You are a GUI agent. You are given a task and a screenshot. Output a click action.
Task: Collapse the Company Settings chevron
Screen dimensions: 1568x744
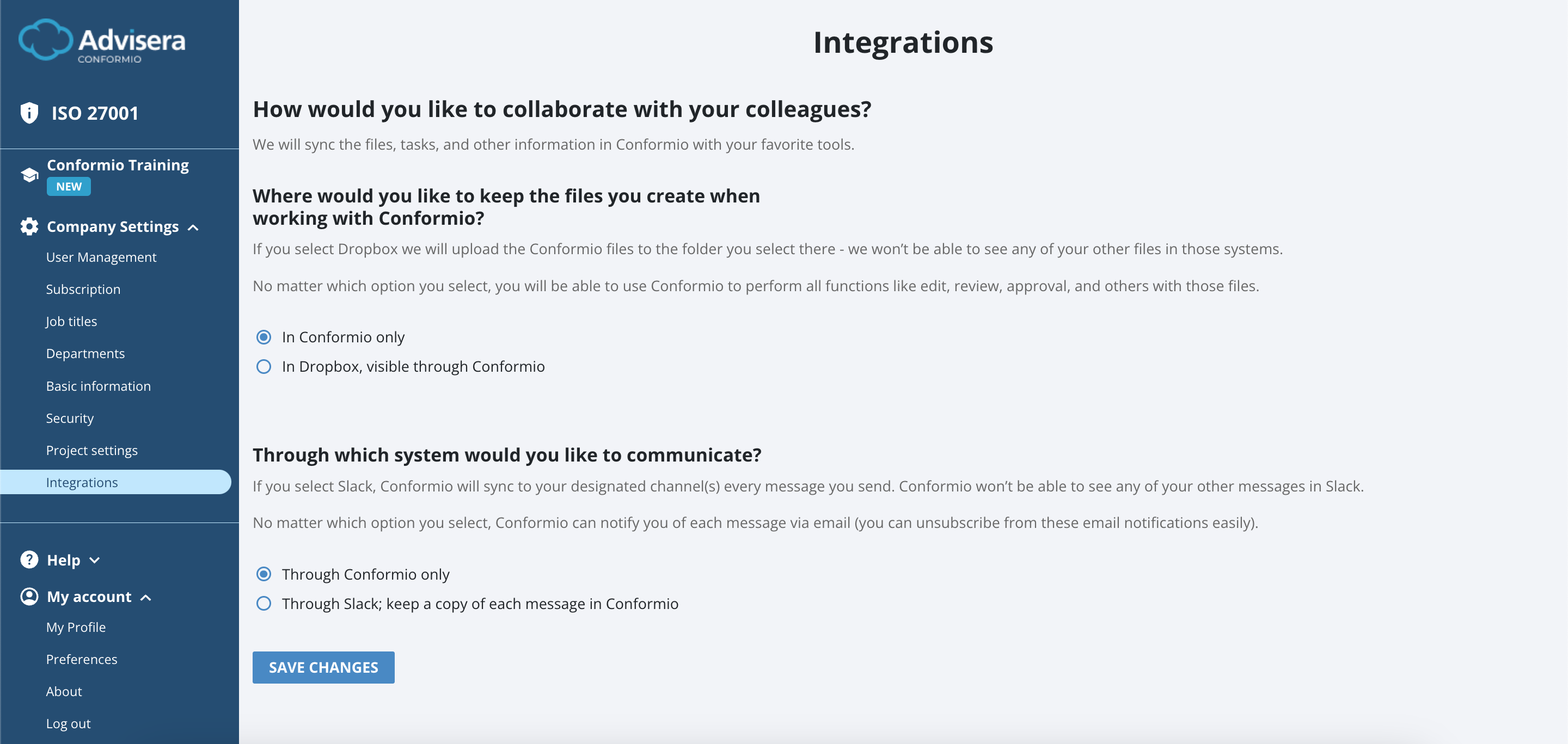tap(193, 227)
